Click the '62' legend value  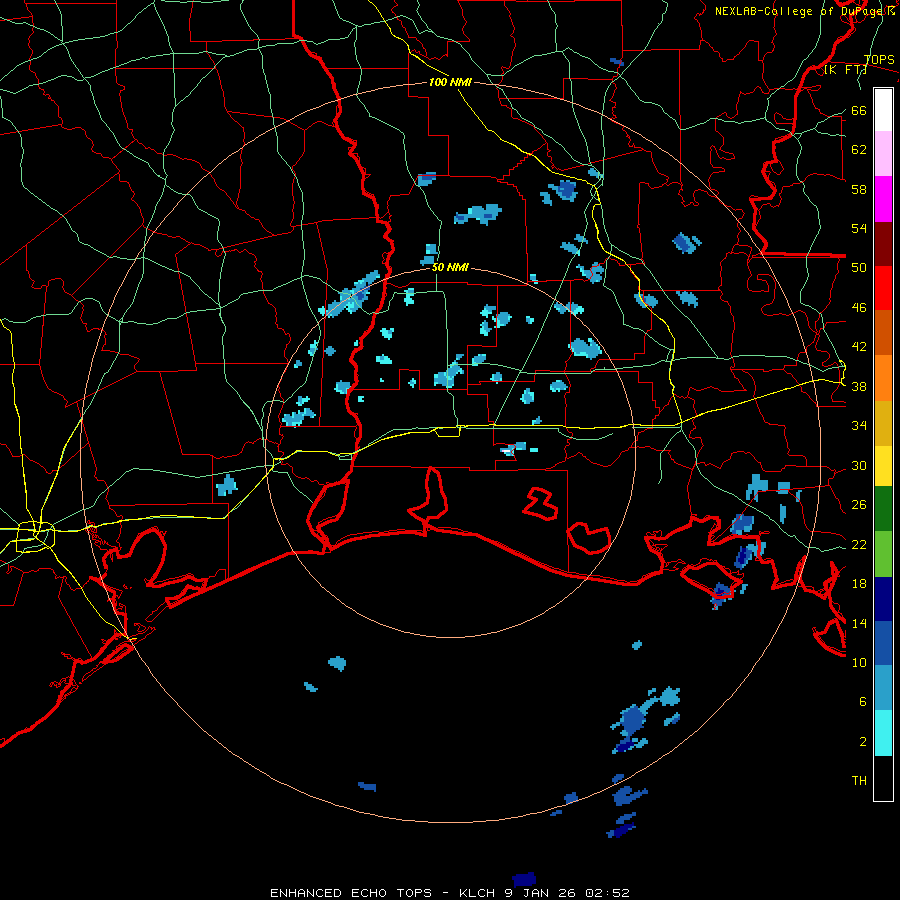tap(859, 150)
